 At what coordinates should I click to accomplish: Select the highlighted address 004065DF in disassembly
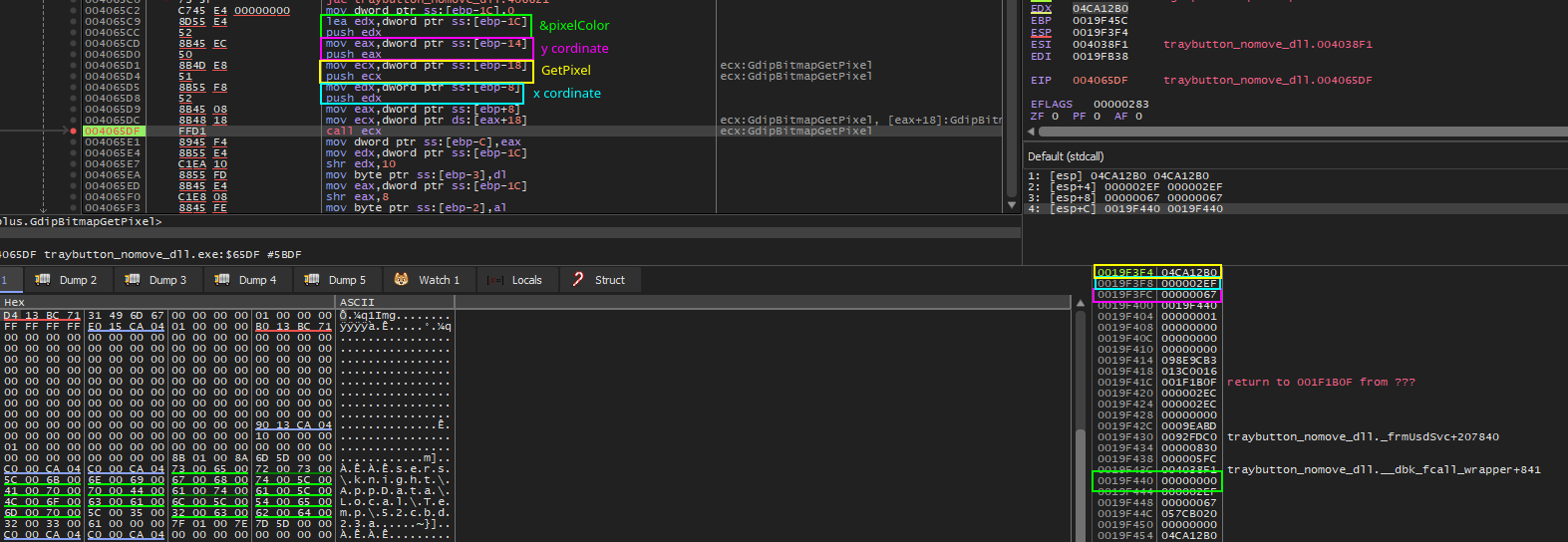pos(113,131)
